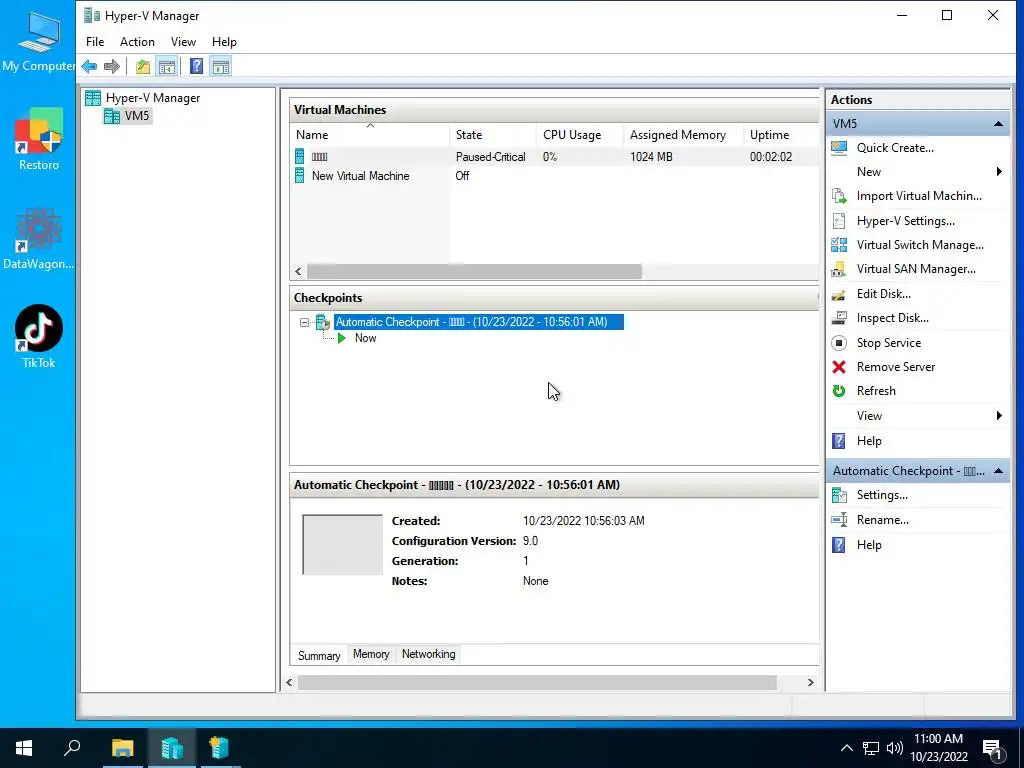Switch to the Networking tab
Viewport: 1024px width, 768px height.
click(x=428, y=654)
